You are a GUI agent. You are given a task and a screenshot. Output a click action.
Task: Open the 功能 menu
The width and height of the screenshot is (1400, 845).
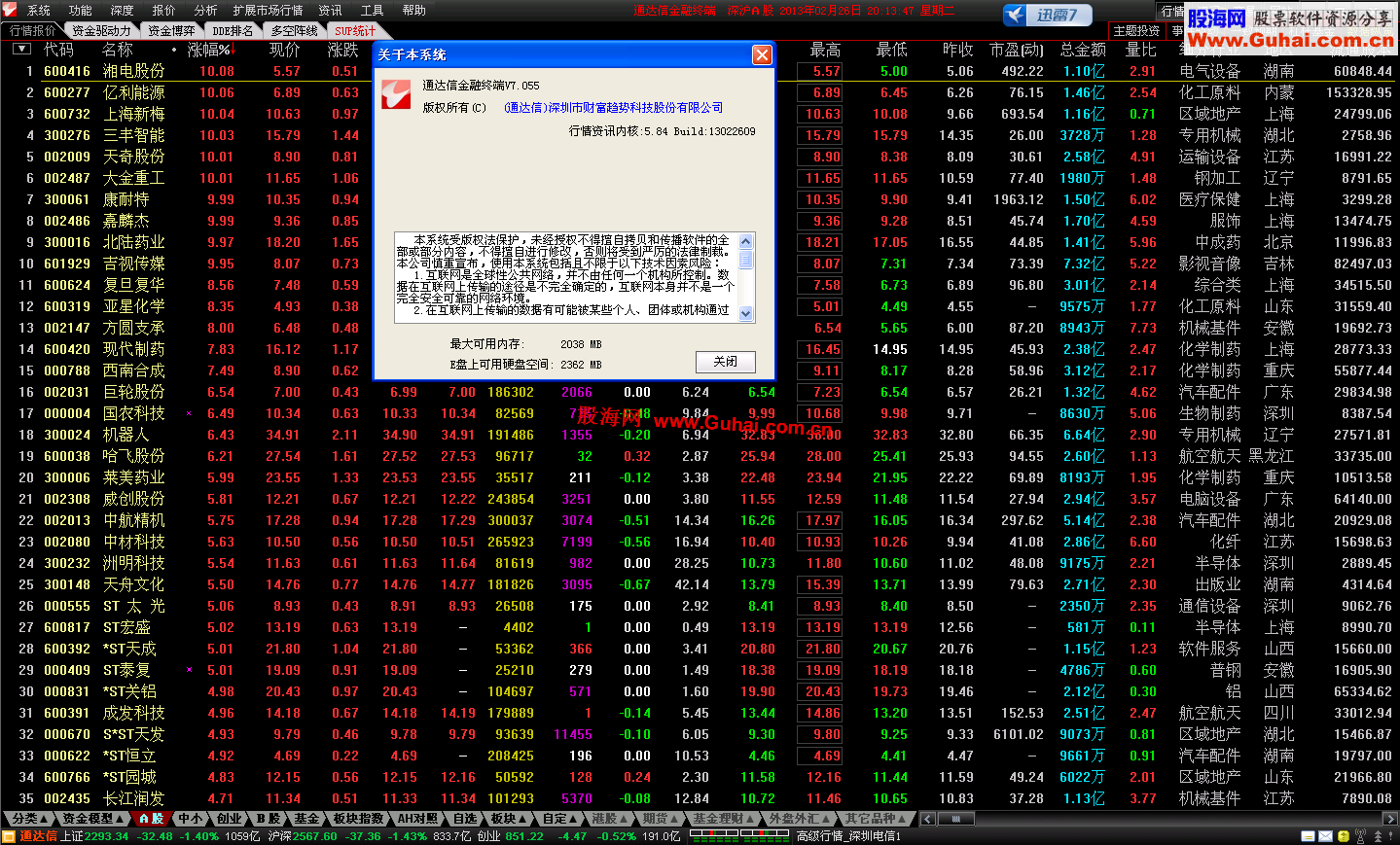point(81,11)
